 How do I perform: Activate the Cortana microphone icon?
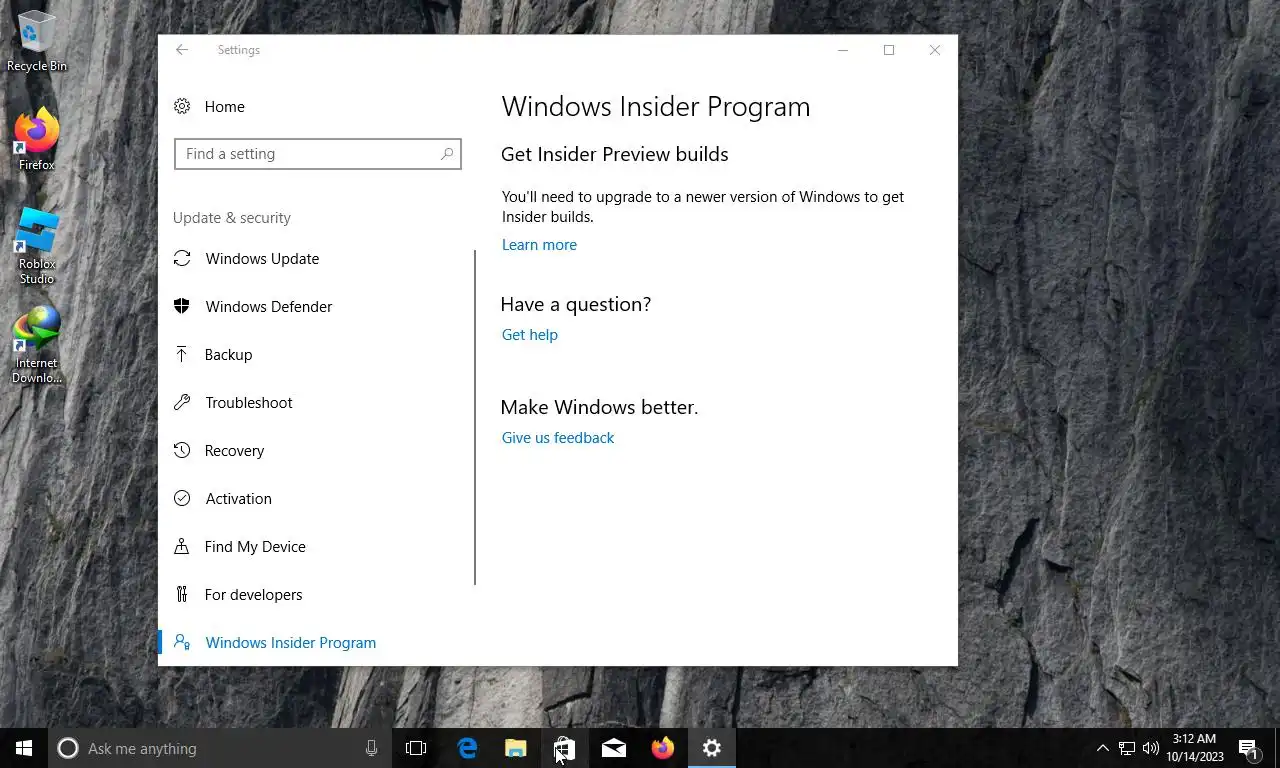372,748
